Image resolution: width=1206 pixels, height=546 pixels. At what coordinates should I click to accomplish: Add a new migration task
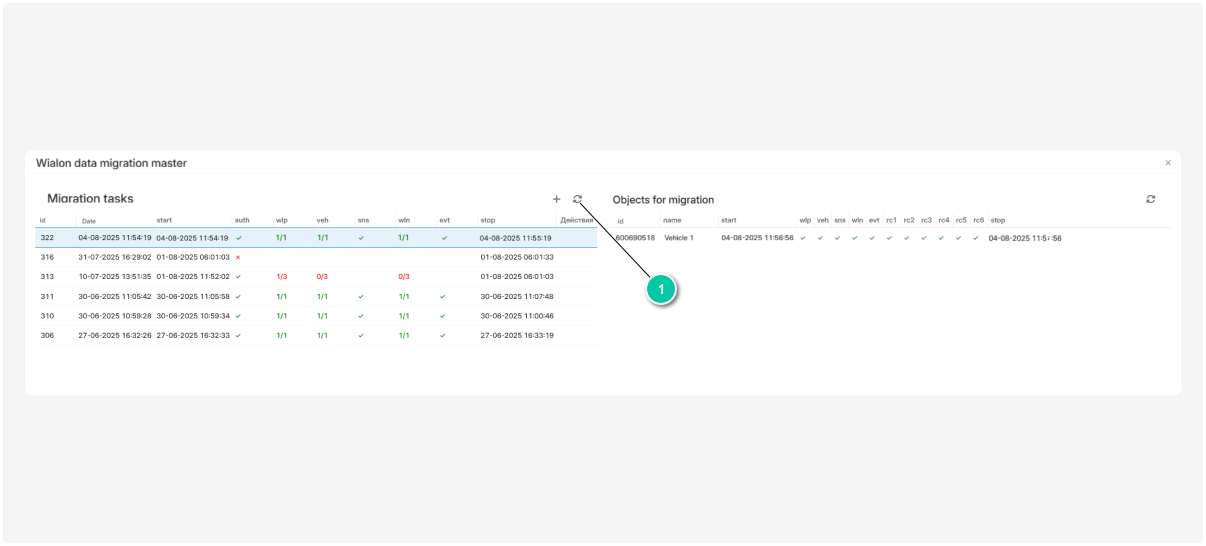click(x=556, y=199)
